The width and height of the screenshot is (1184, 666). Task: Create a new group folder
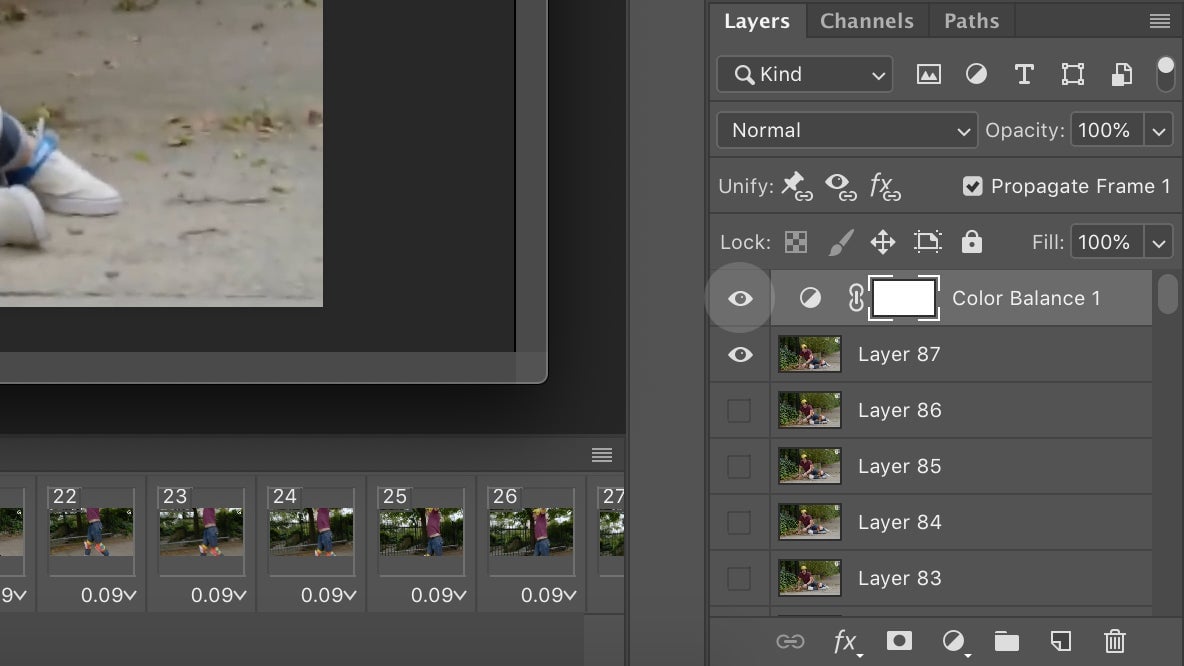(1006, 641)
